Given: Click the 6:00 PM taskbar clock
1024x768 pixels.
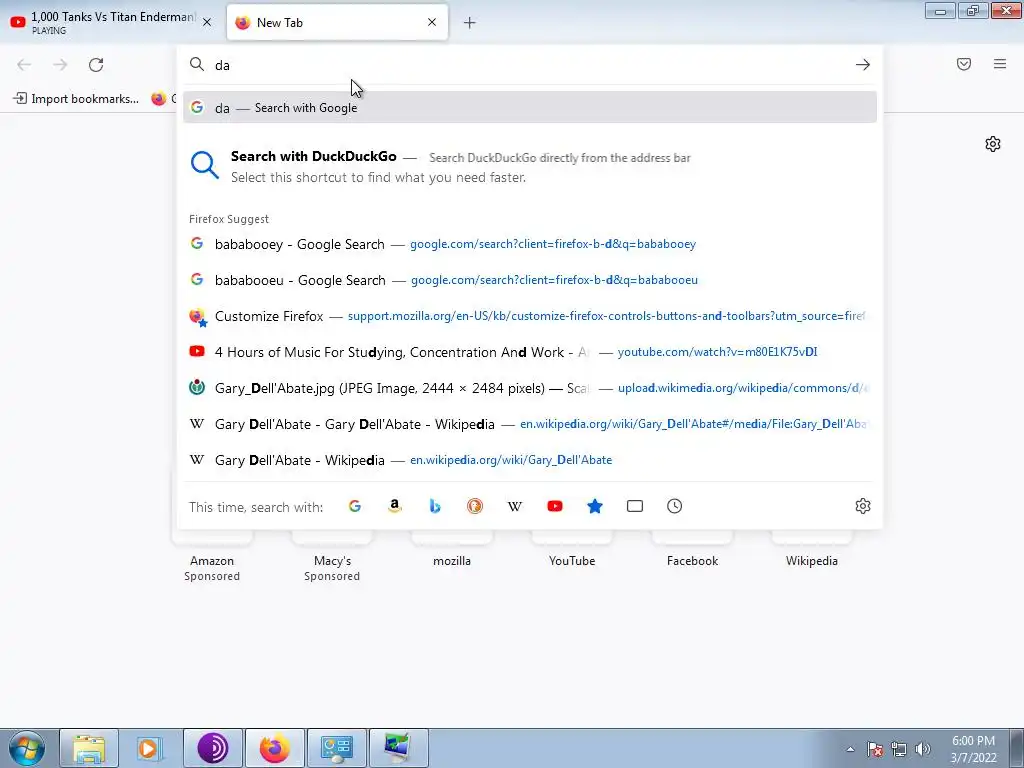Looking at the screenshot, I should [973, 749].
